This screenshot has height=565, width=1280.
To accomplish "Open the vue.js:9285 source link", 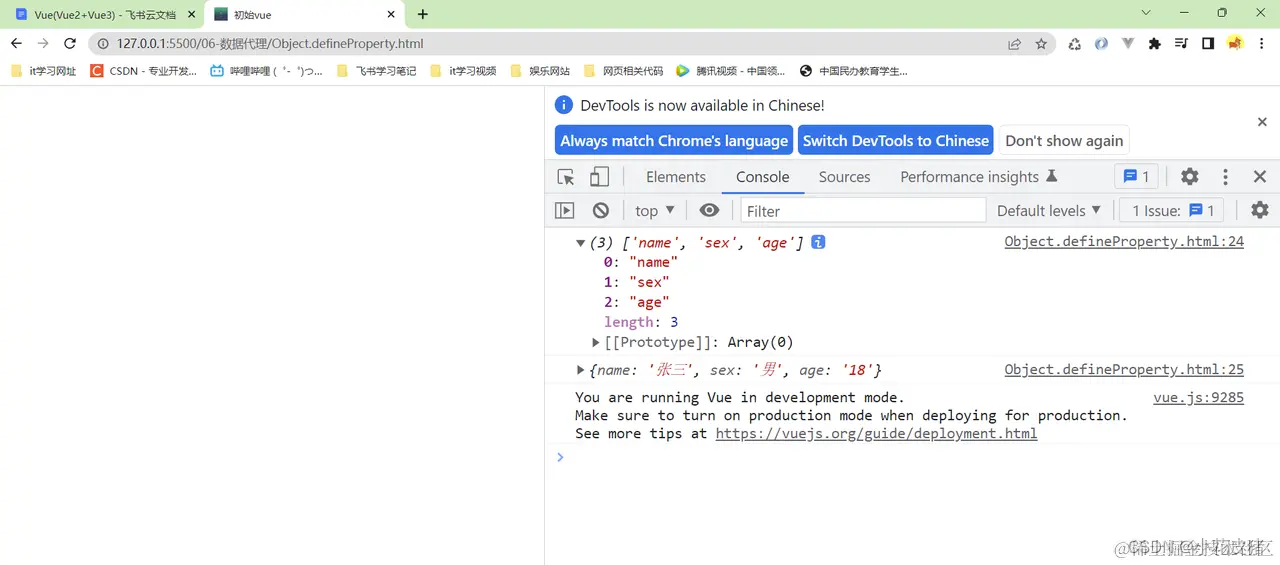I will (1198, 398).
